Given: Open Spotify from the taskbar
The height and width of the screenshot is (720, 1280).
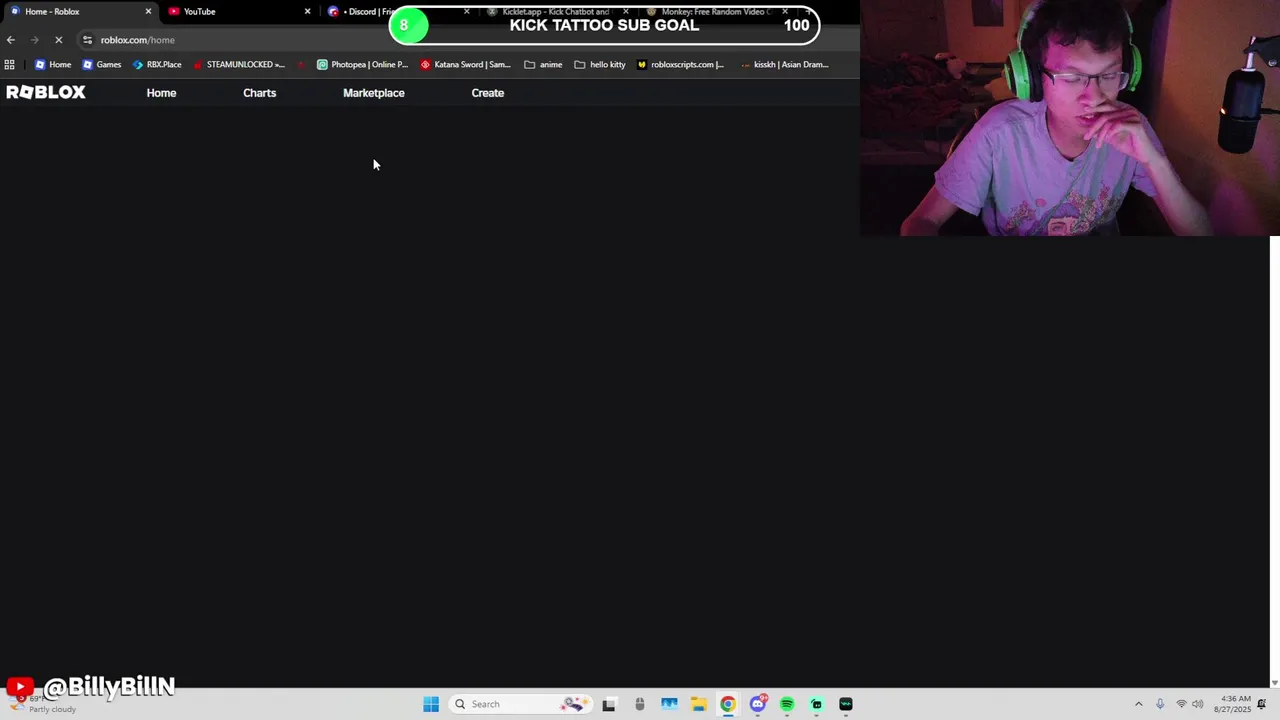Looking at the screenshot, I should coord(787,704).
